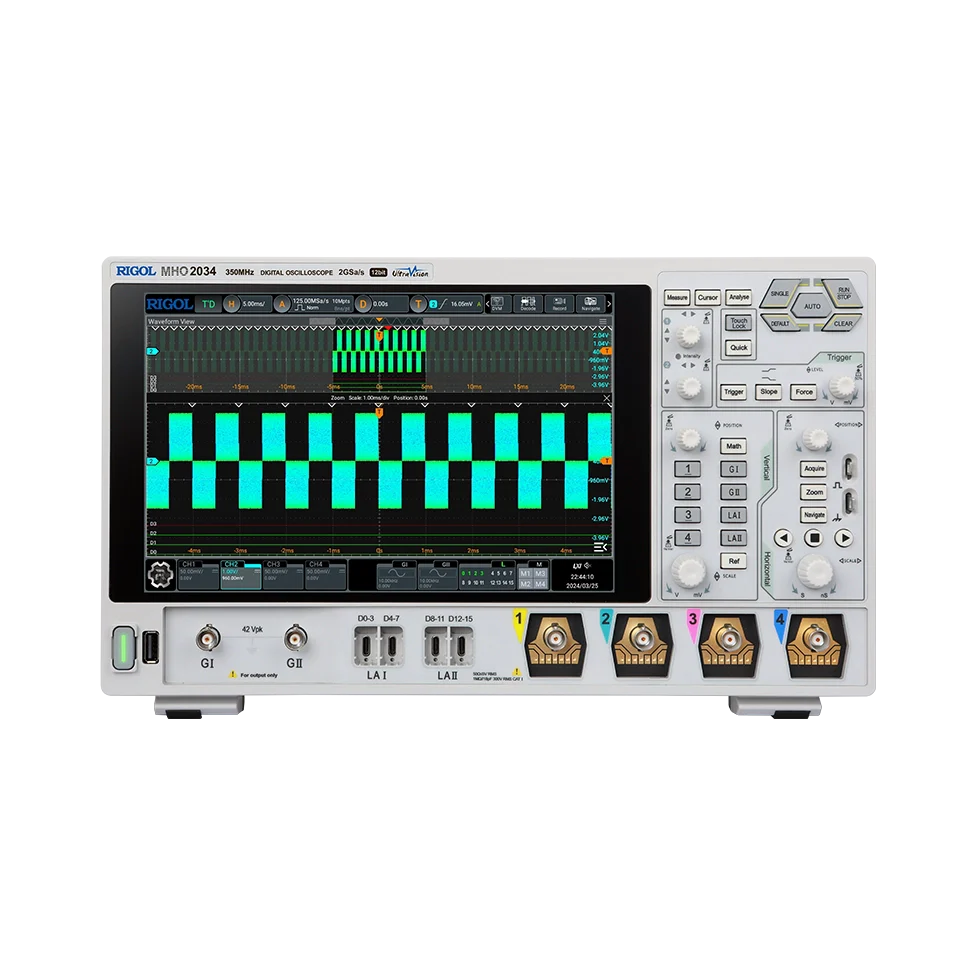976x976 pixels.
Task: Open the Navigate icon on the screen toolbar
Action: click(592, 304)
